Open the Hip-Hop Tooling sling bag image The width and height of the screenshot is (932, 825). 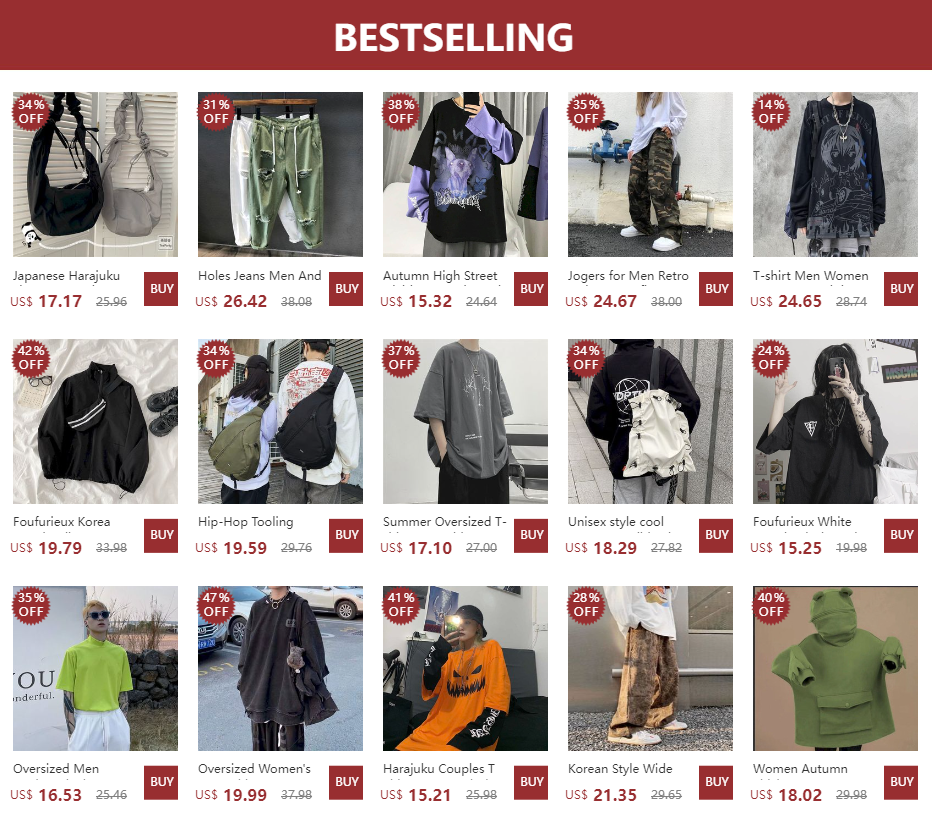[x=281, y=421]
